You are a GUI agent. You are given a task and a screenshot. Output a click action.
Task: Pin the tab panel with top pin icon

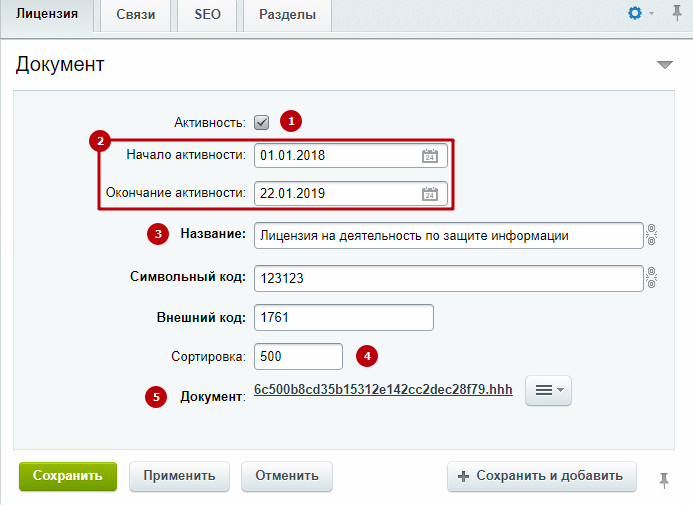tap(677, 13)
